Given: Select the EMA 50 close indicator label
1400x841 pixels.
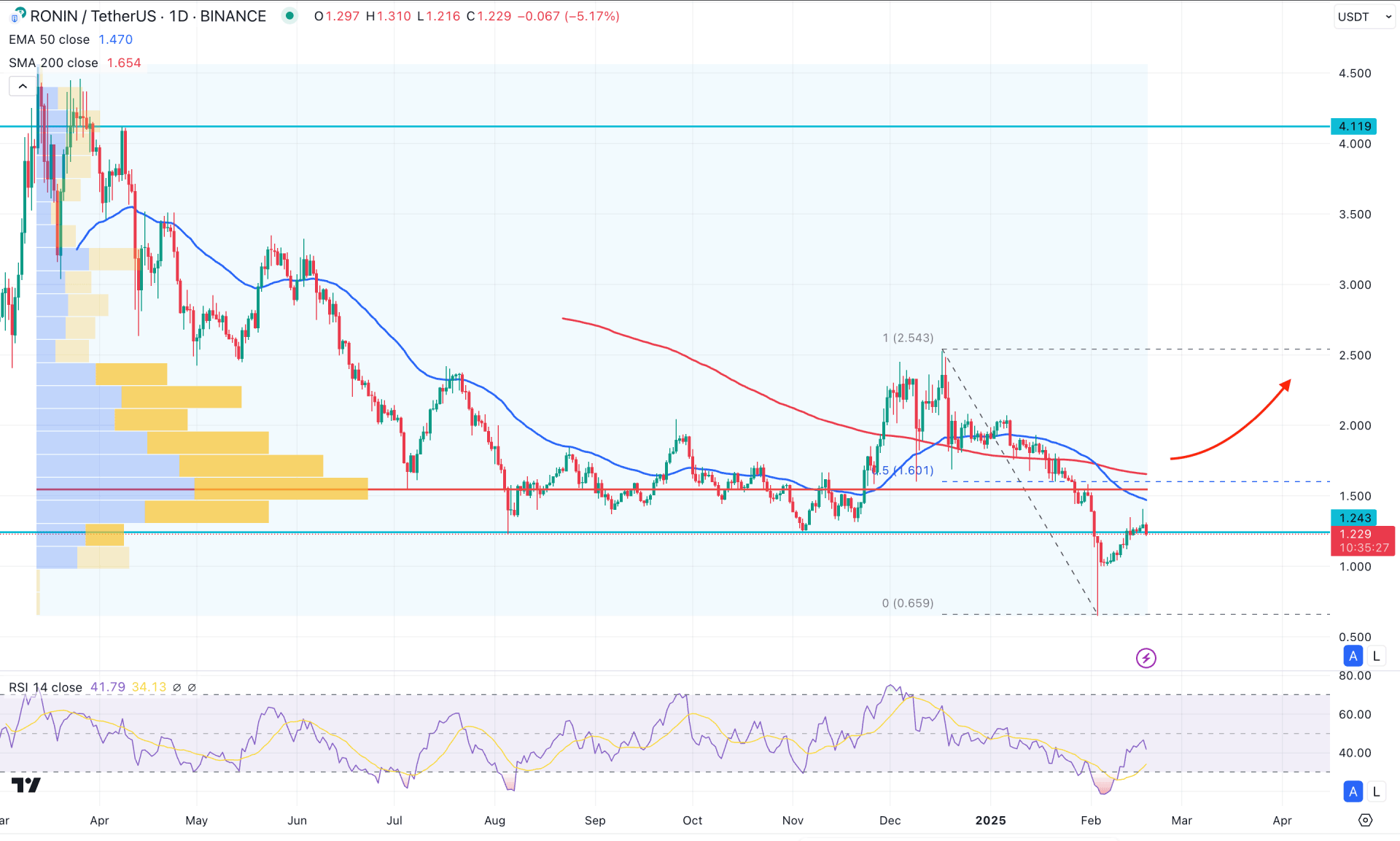Looking at the screenshot, I should click(x=49, y=39).
